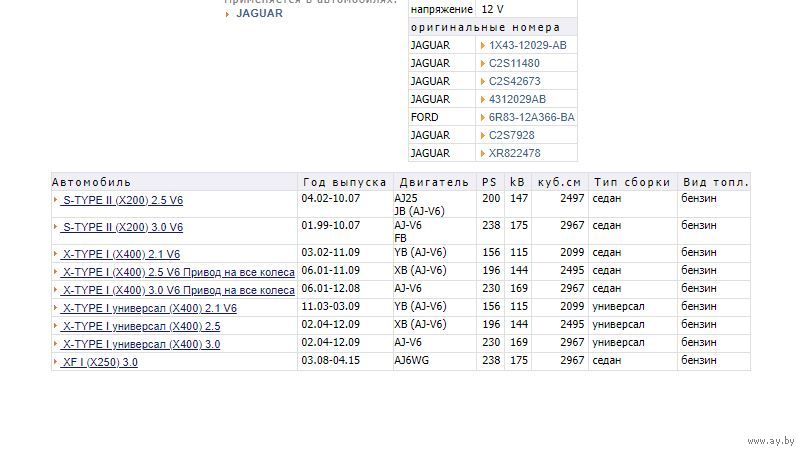Click the arrow icon beside C2S11480

(483, 63)
